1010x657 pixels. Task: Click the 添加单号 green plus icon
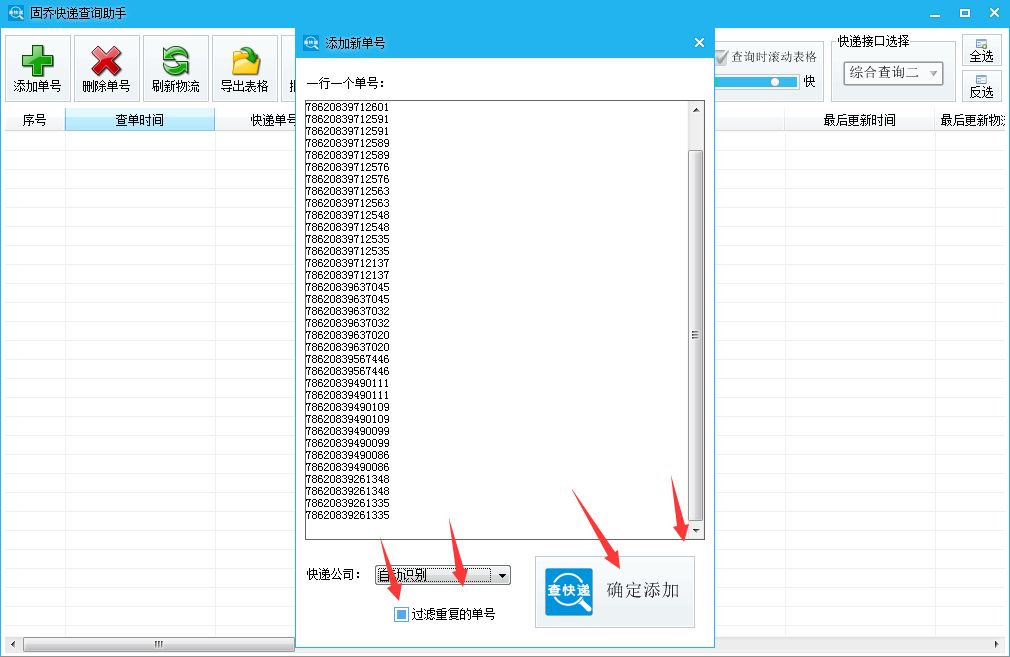click(x=37, y=61)
